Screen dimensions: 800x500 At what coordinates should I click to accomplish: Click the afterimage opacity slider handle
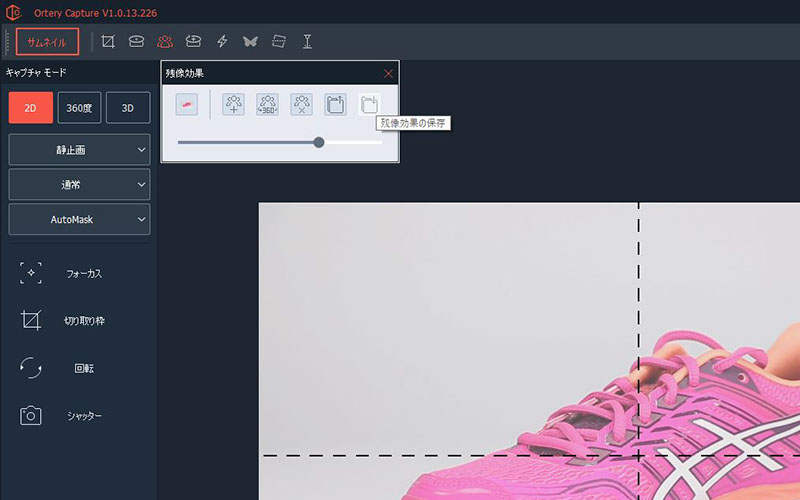[x=319, y=142]
